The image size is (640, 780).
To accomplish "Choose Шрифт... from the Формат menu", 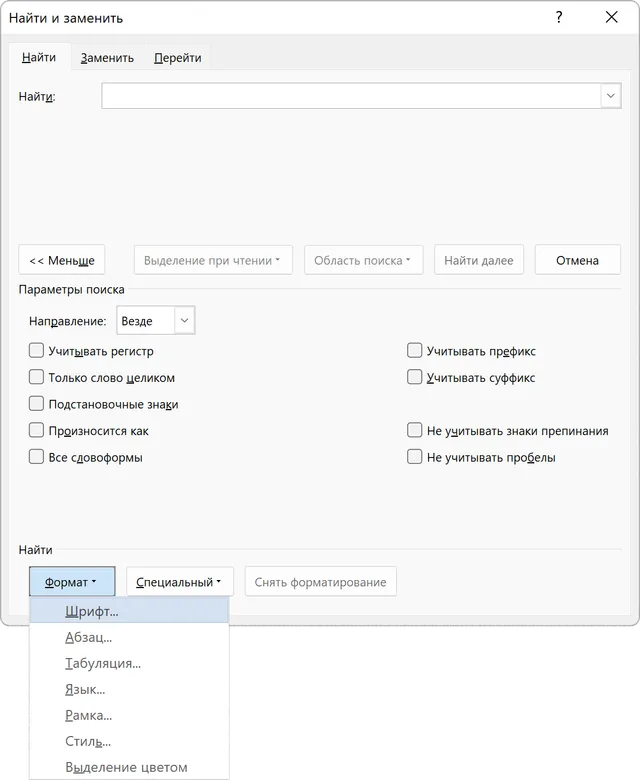I will (x=129, y=611).
